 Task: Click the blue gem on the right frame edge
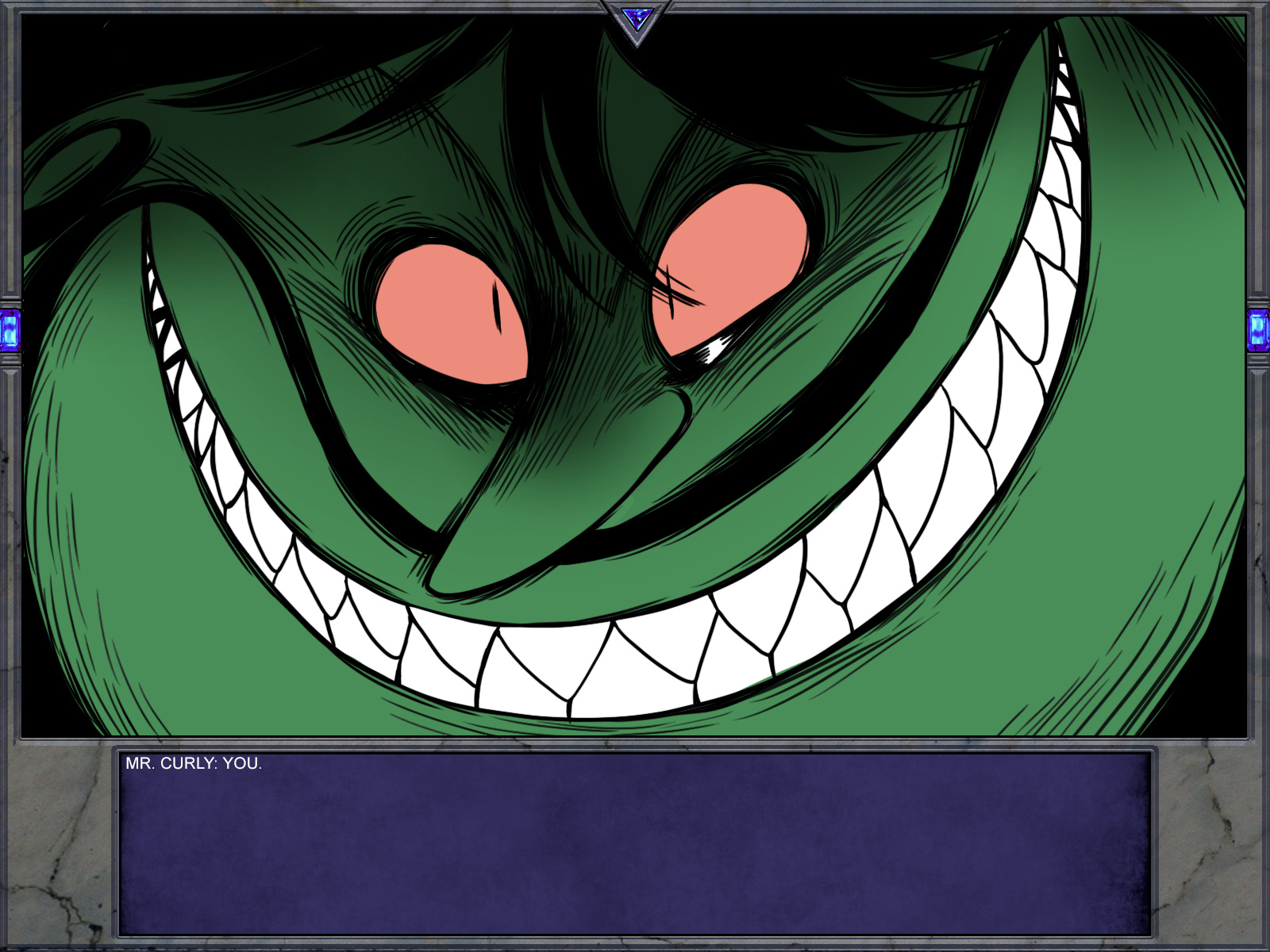[1259, 330]
